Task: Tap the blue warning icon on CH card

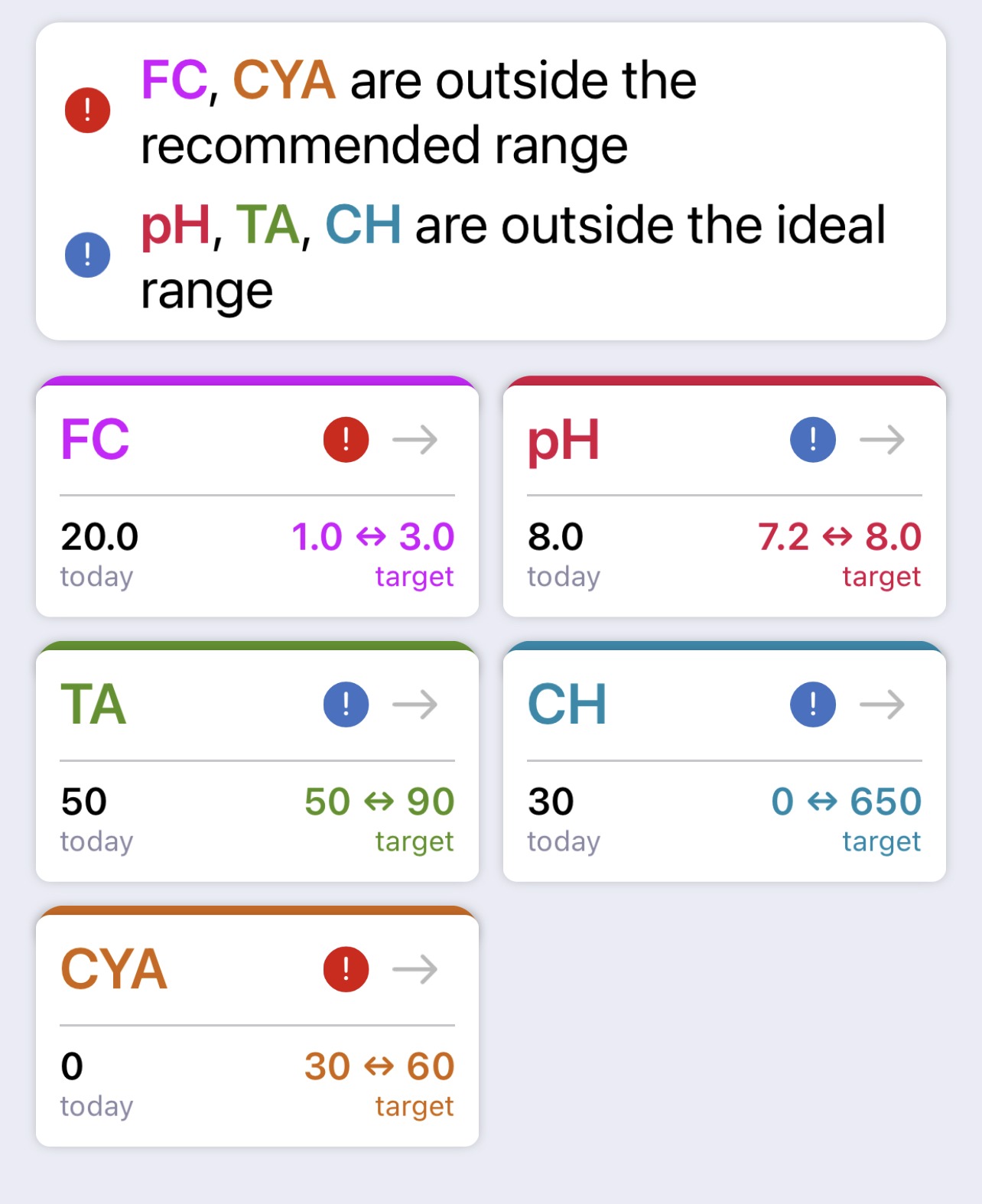Action: point(812,705)
